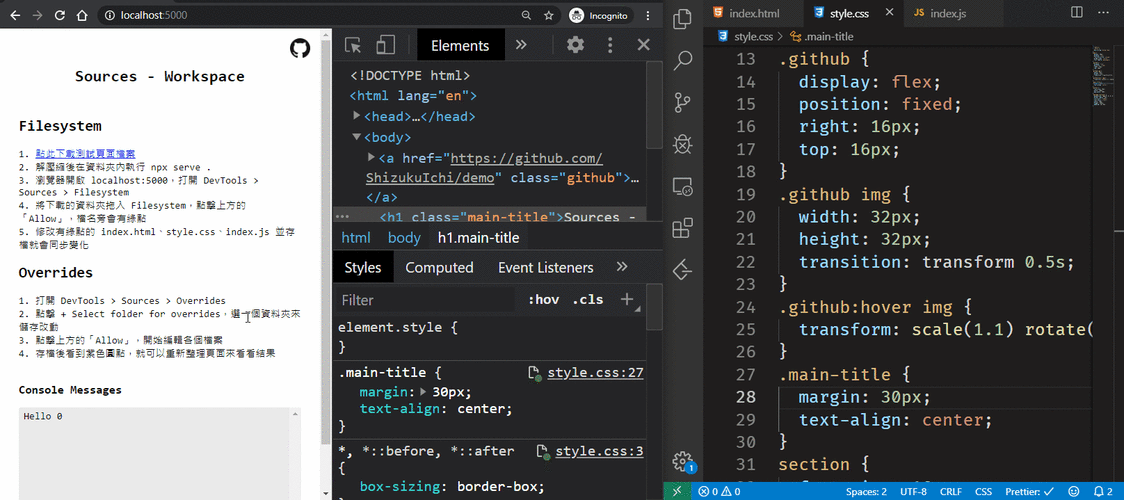The image size is (1124, 500).
Task: Show more sidebar tabs after Event Listeners
Action: [x=621, y=267]
